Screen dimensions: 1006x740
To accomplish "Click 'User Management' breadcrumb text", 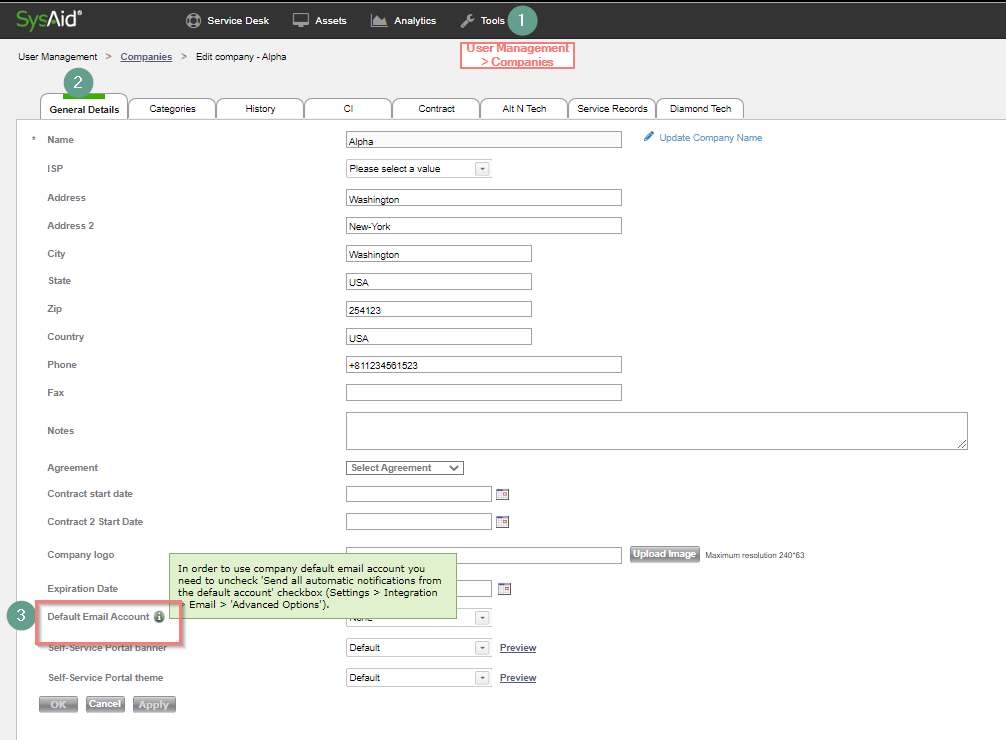I will [x=58, y=56].
